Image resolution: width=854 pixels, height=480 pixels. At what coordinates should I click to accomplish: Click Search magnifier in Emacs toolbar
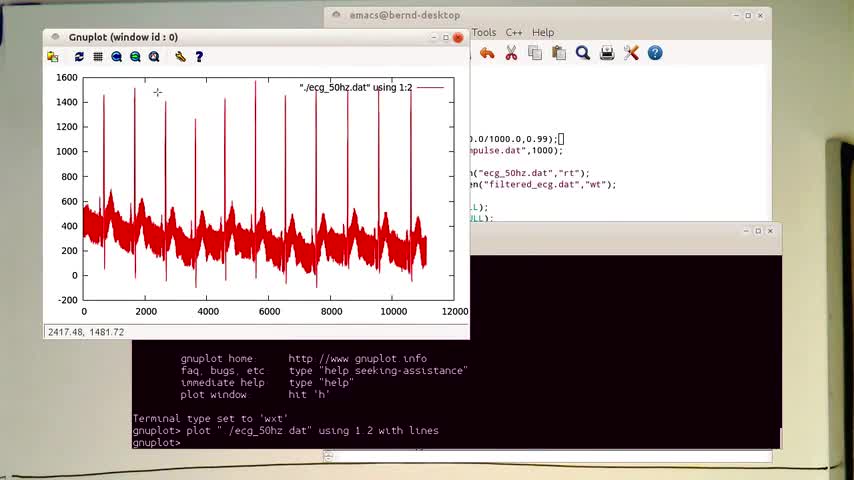pyautogui.click(x=583, y=53)
